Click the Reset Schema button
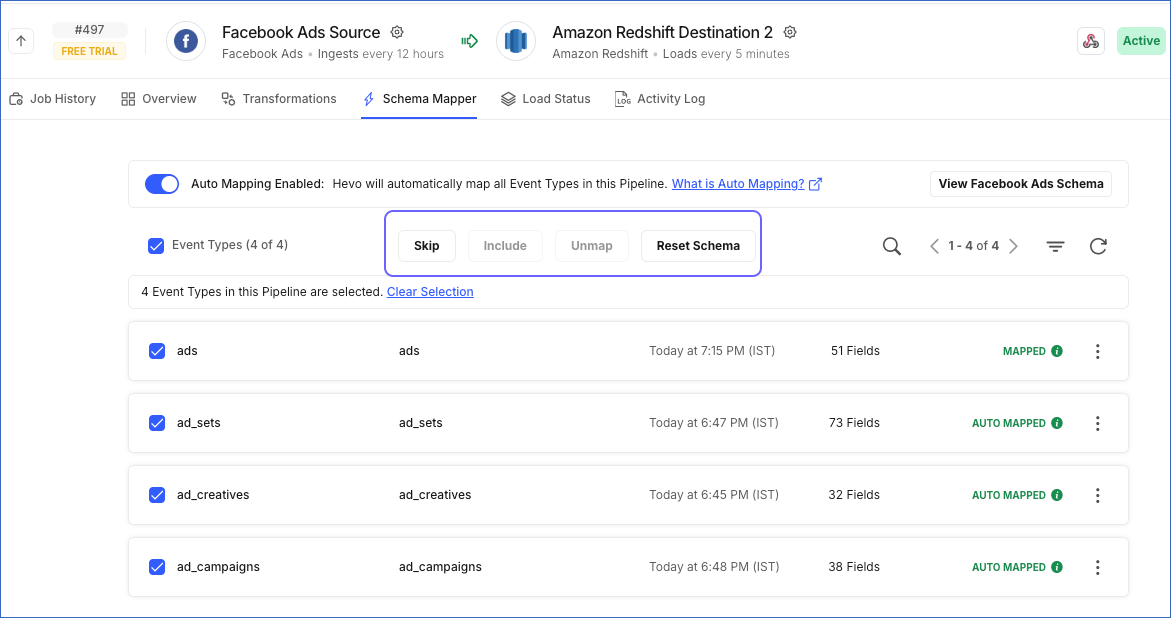1171x618 pixels. pos(698,246)
